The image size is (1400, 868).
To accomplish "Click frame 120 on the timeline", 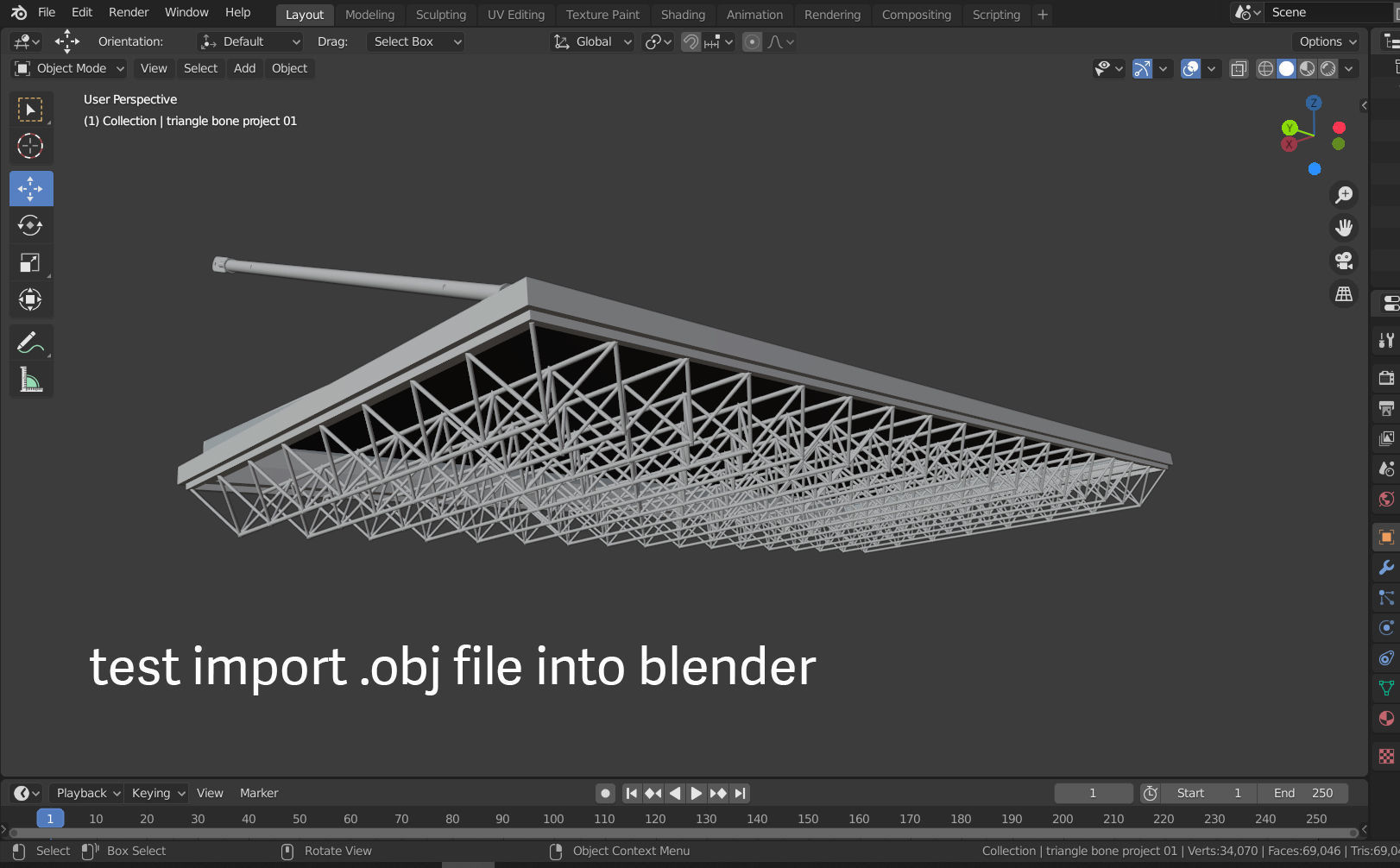I will [x=655, y=818].
